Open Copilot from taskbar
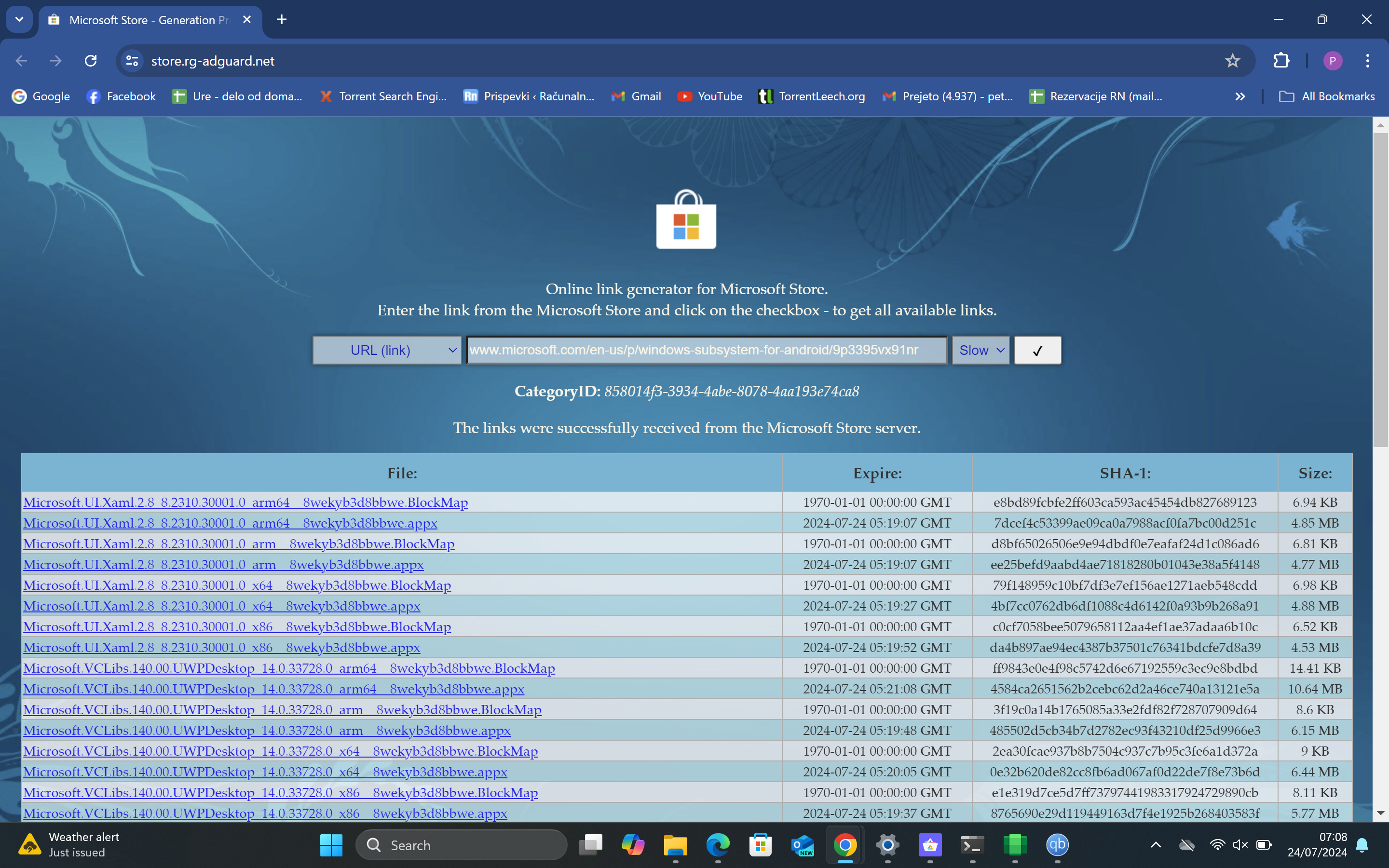Screen dimensions: 1389x868 pyautogui.click(x=633, y=845)
